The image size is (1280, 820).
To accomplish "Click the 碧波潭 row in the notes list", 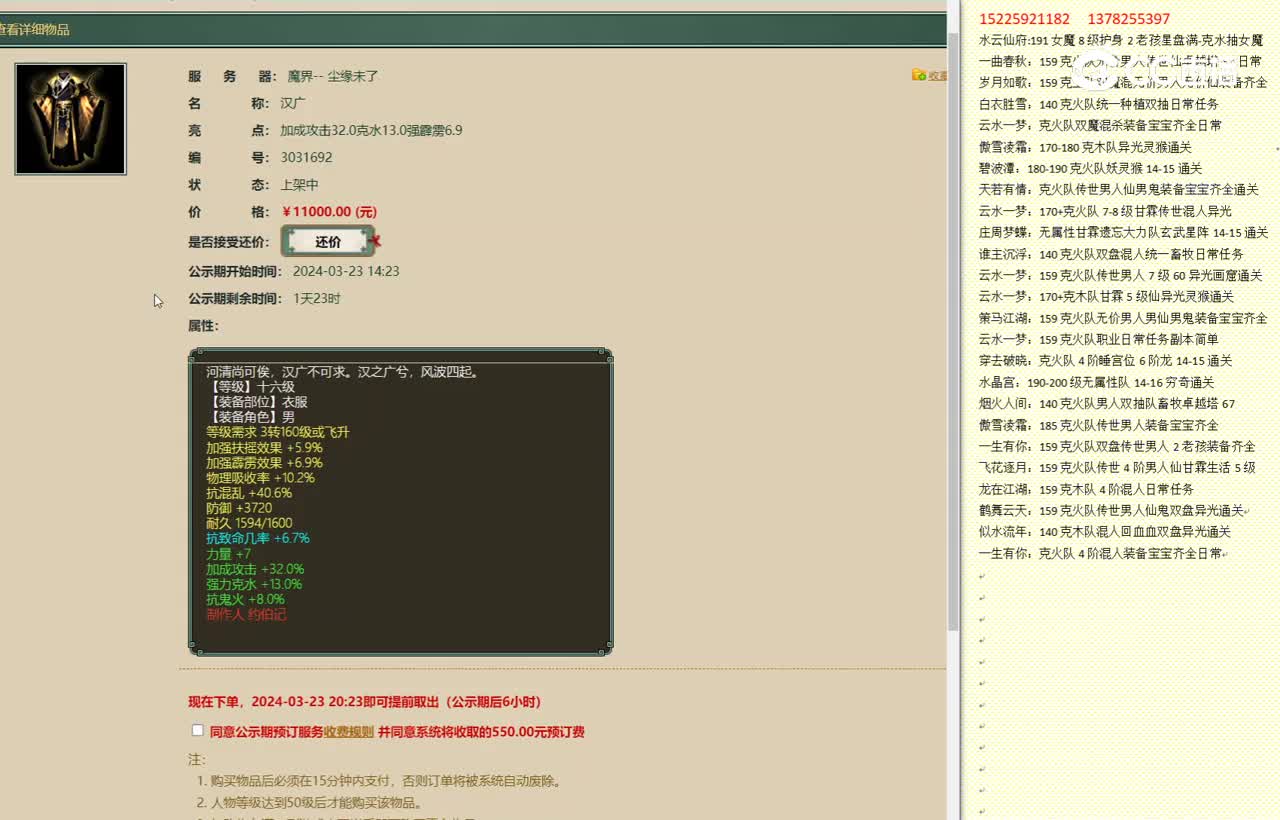I will pos(1090,168).
